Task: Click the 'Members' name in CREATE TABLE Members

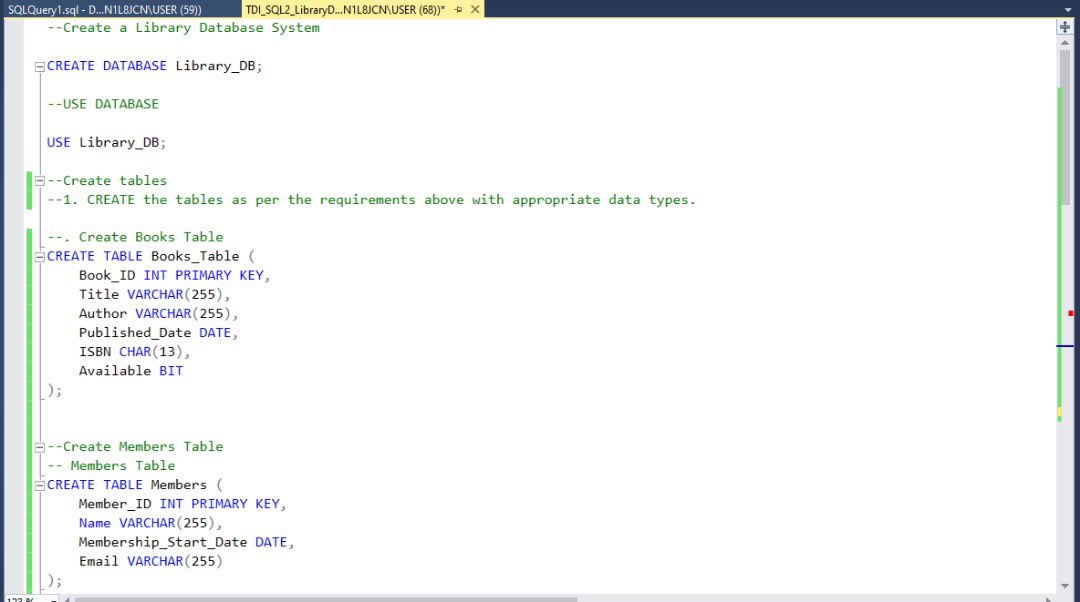Action: click(x=178, y=485)
